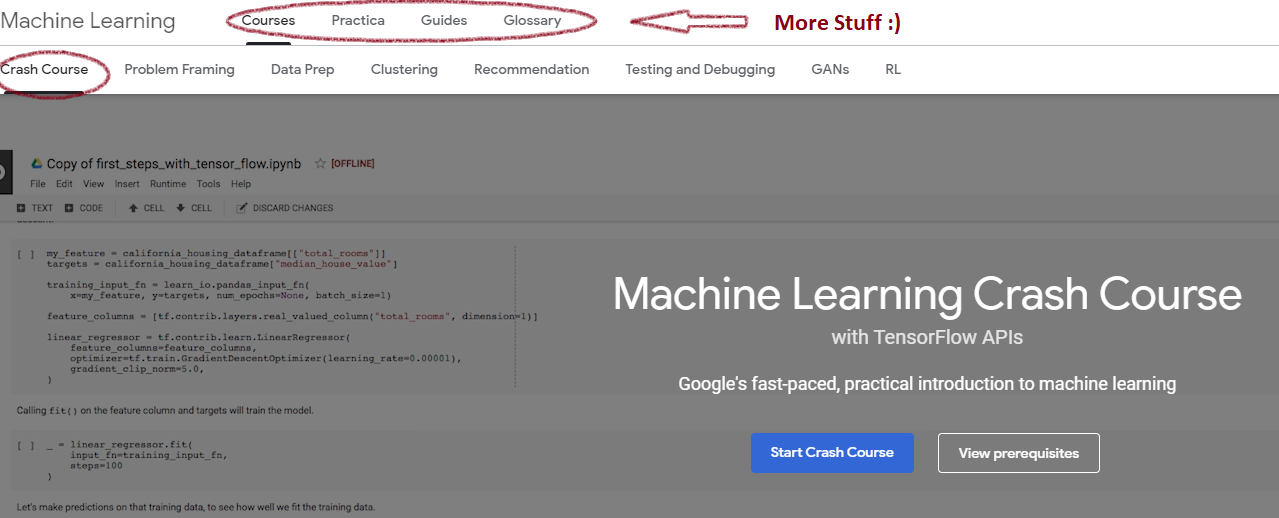Open the Machine Learning site title

pyautogui.click(x=88, y=21)
